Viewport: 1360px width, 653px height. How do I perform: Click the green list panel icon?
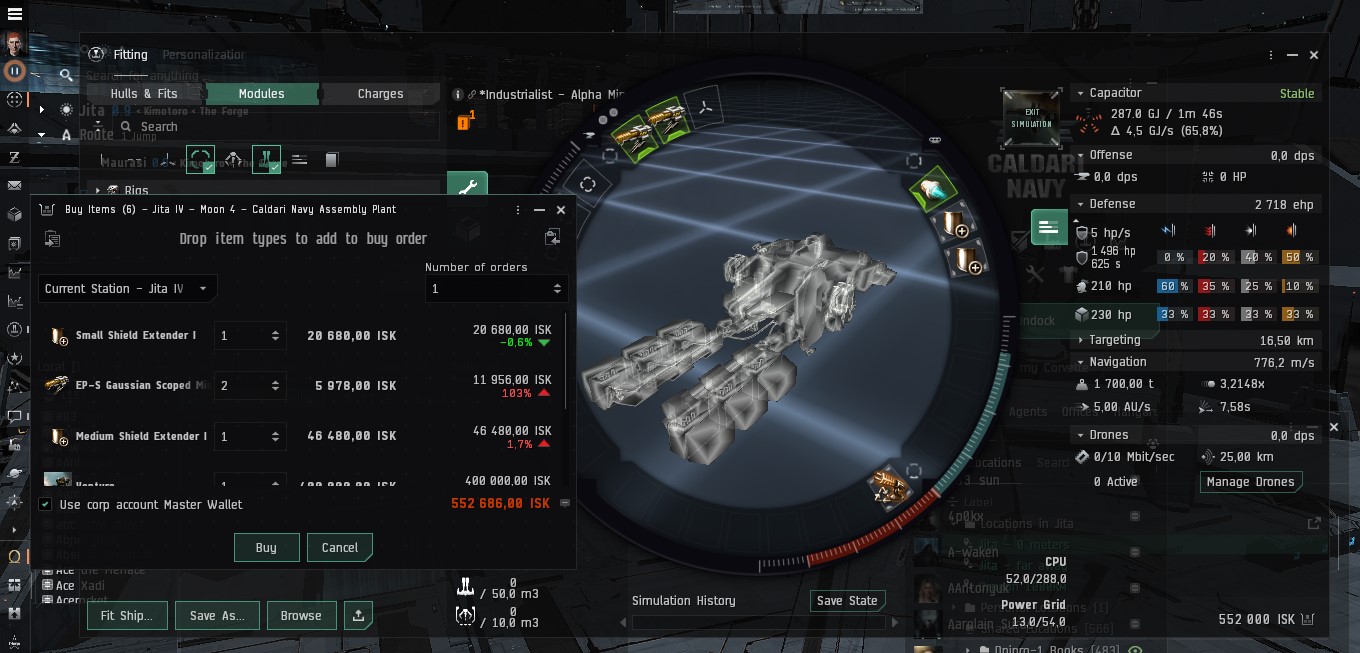[x=1047, y=227]
